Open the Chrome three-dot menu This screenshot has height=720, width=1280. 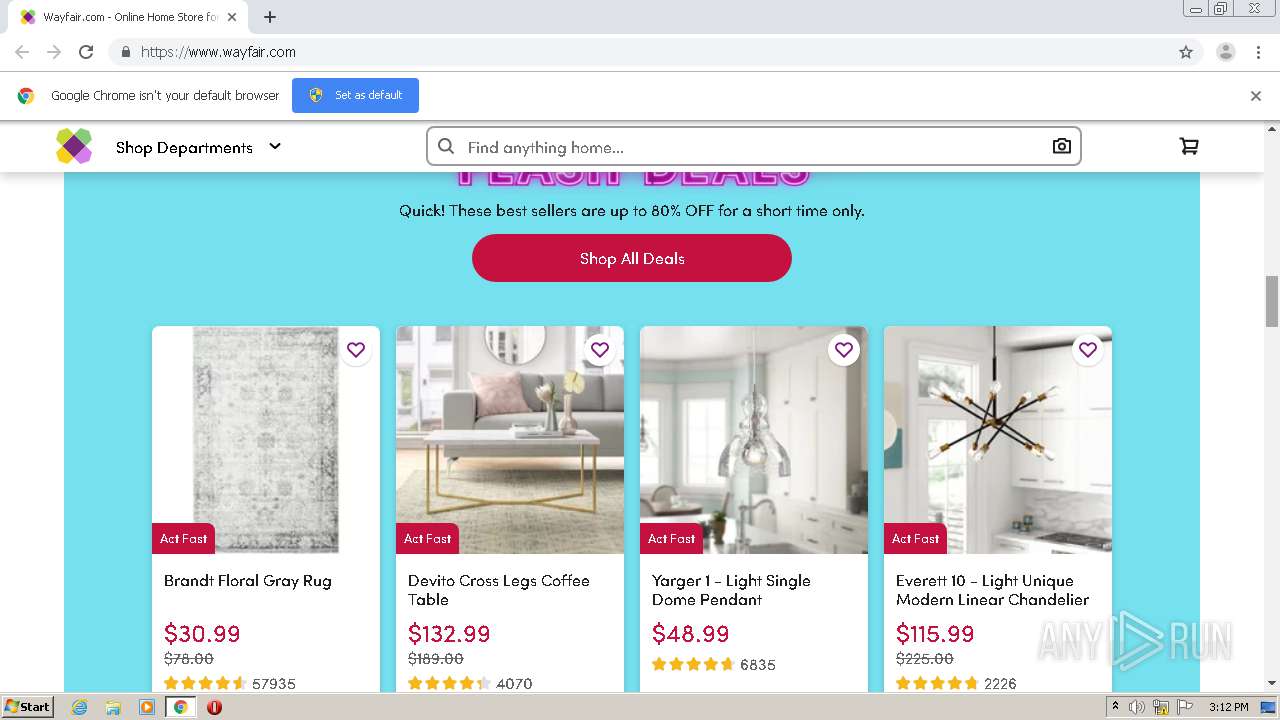click(1259, 52)
